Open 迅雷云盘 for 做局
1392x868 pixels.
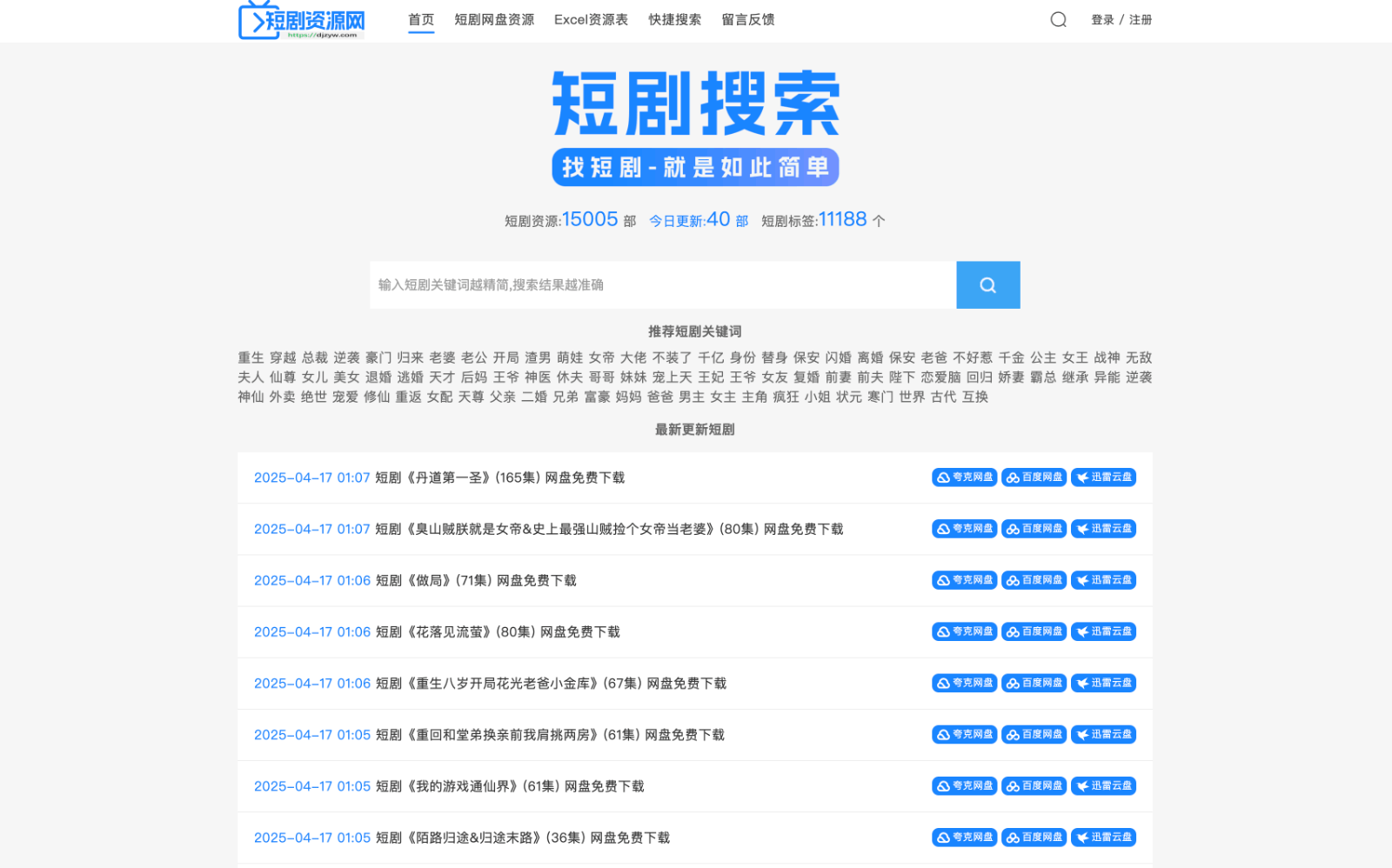pos(1103,579)
